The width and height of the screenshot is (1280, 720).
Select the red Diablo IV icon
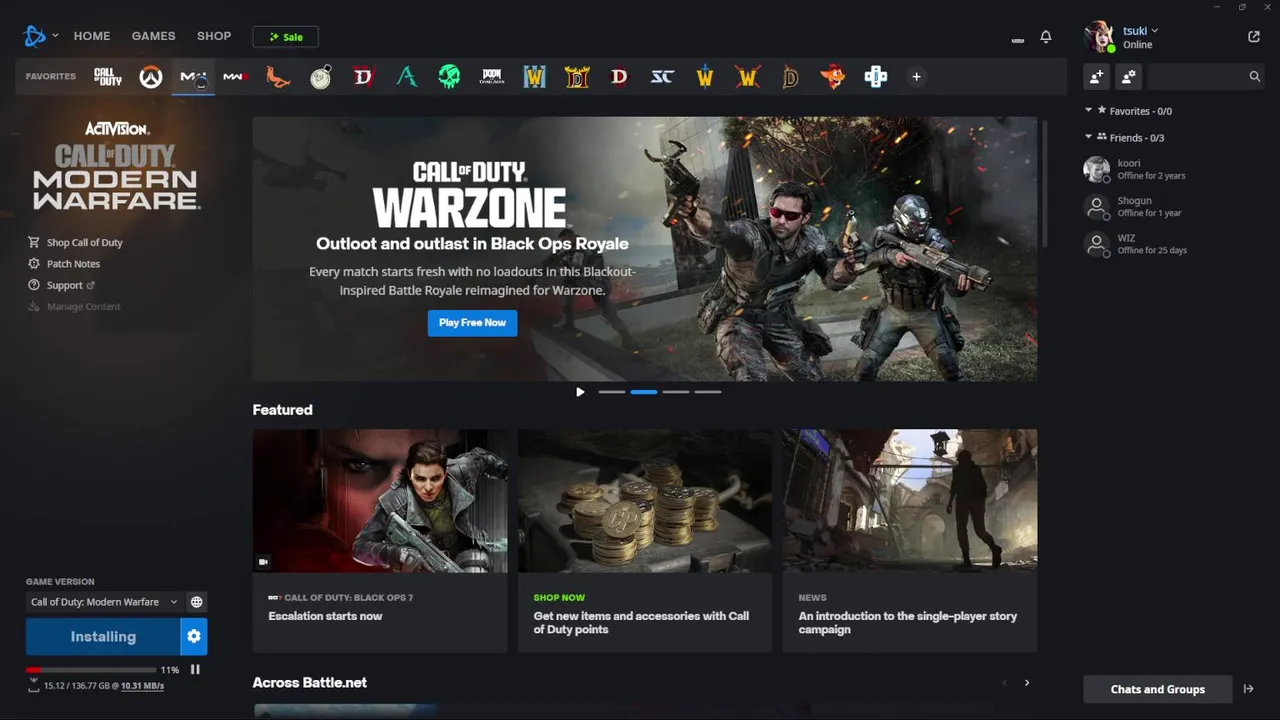click(363, 77)
